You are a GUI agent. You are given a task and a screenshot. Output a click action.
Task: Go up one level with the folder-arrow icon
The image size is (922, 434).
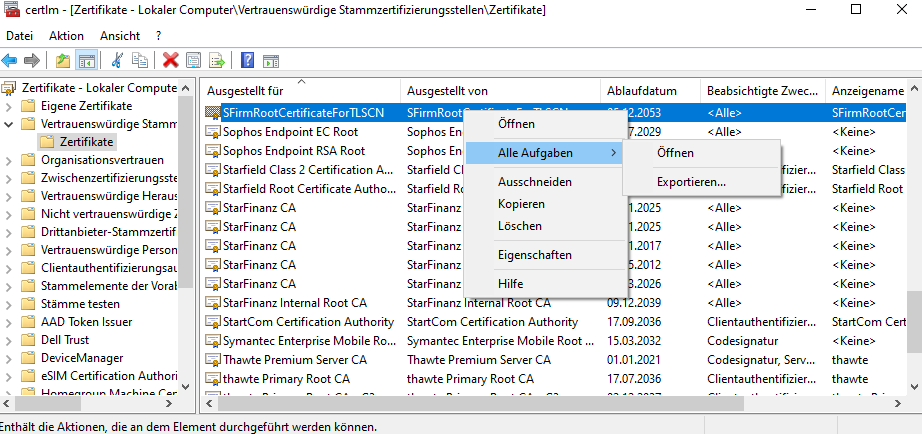[62, 60]
